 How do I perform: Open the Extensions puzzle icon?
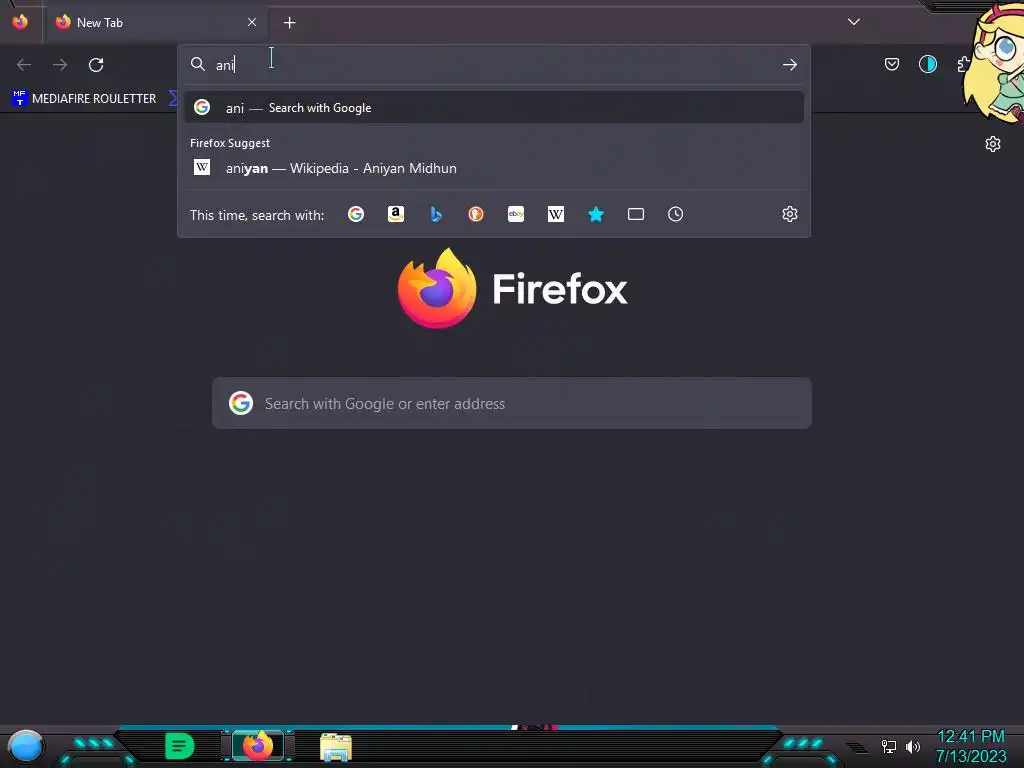964,64
